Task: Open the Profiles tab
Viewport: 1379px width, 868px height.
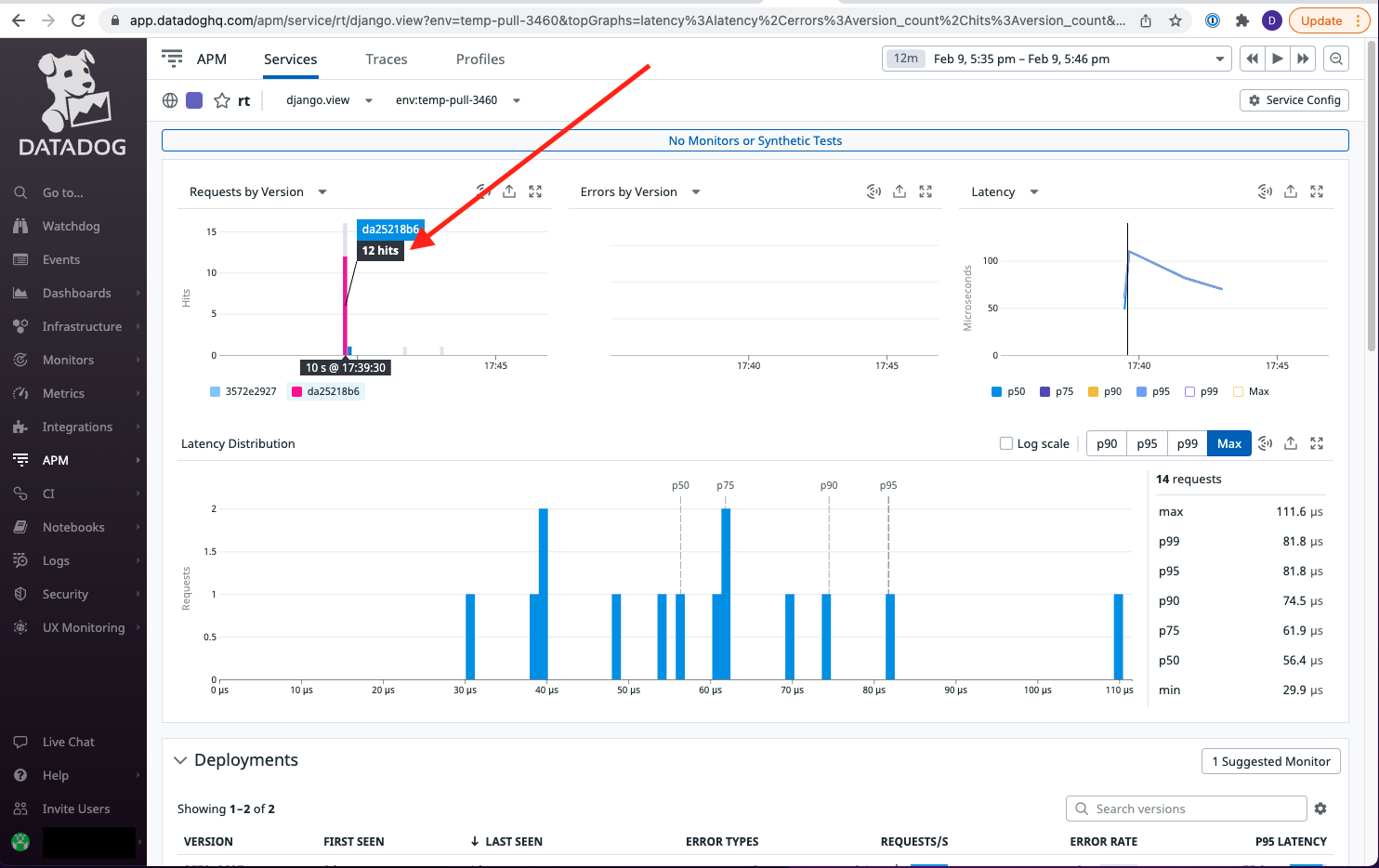Action: (x=479, y=59)
